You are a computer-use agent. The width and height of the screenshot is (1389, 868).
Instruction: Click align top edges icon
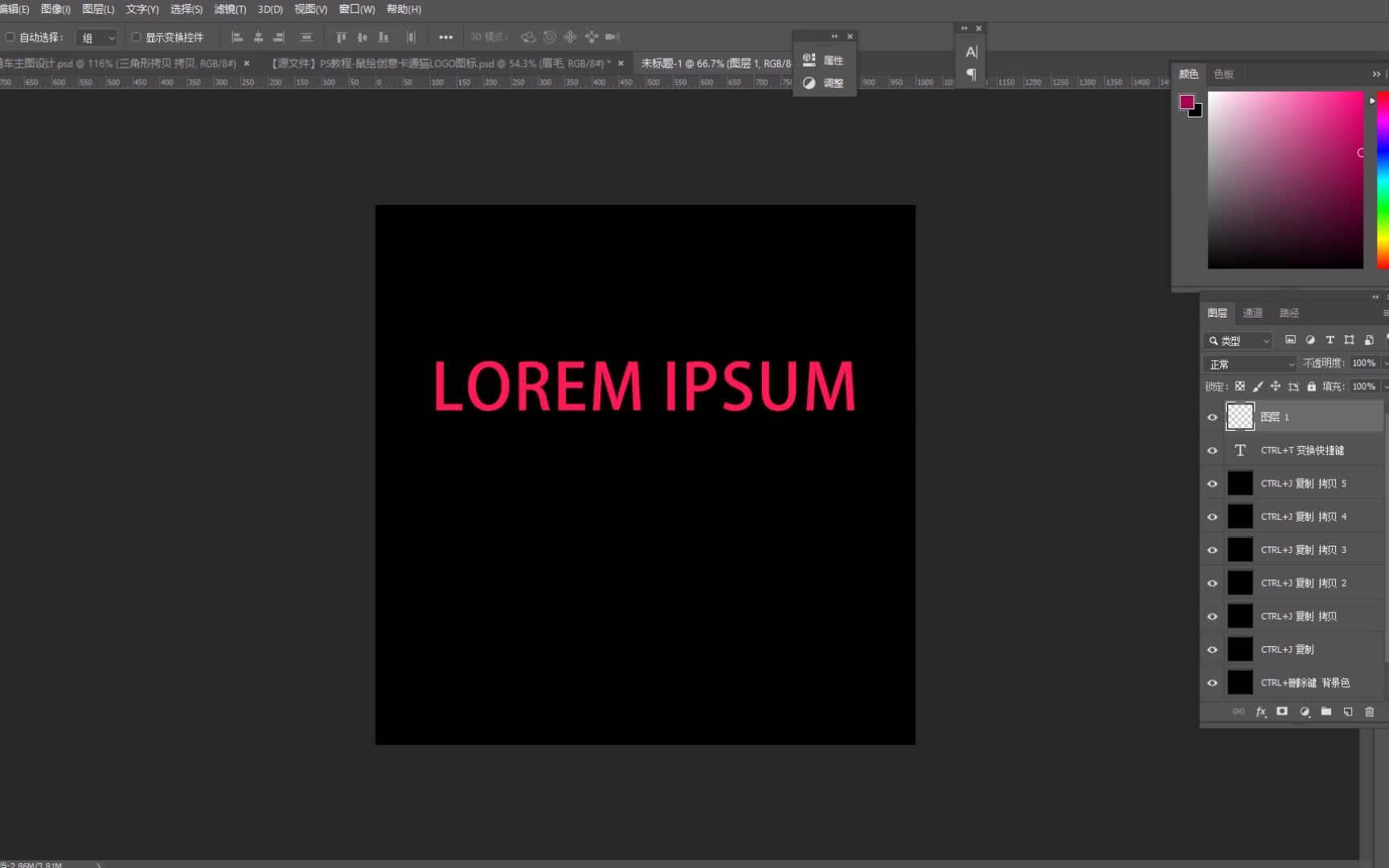[341, 37]
